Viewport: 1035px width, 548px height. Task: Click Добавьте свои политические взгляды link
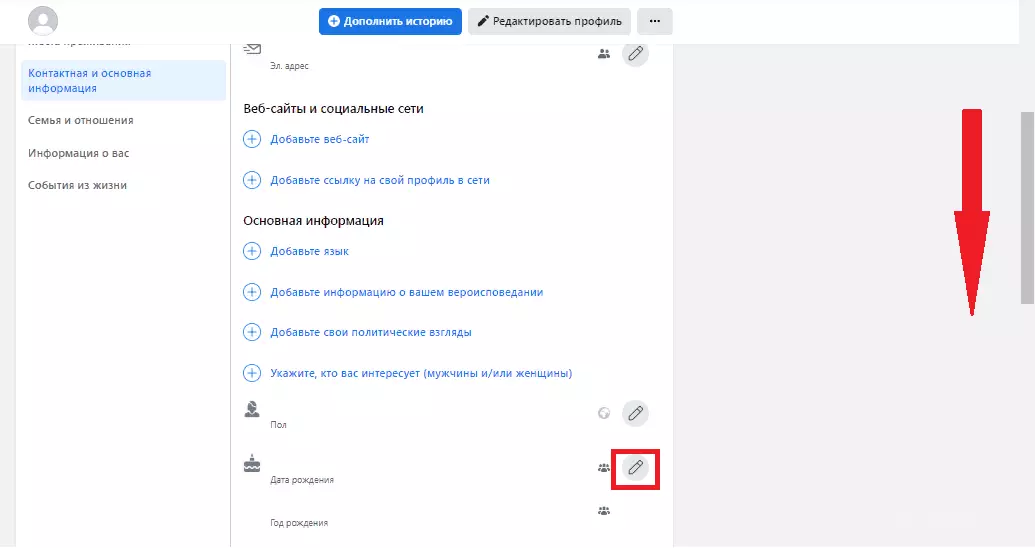(x=371, y=332)
